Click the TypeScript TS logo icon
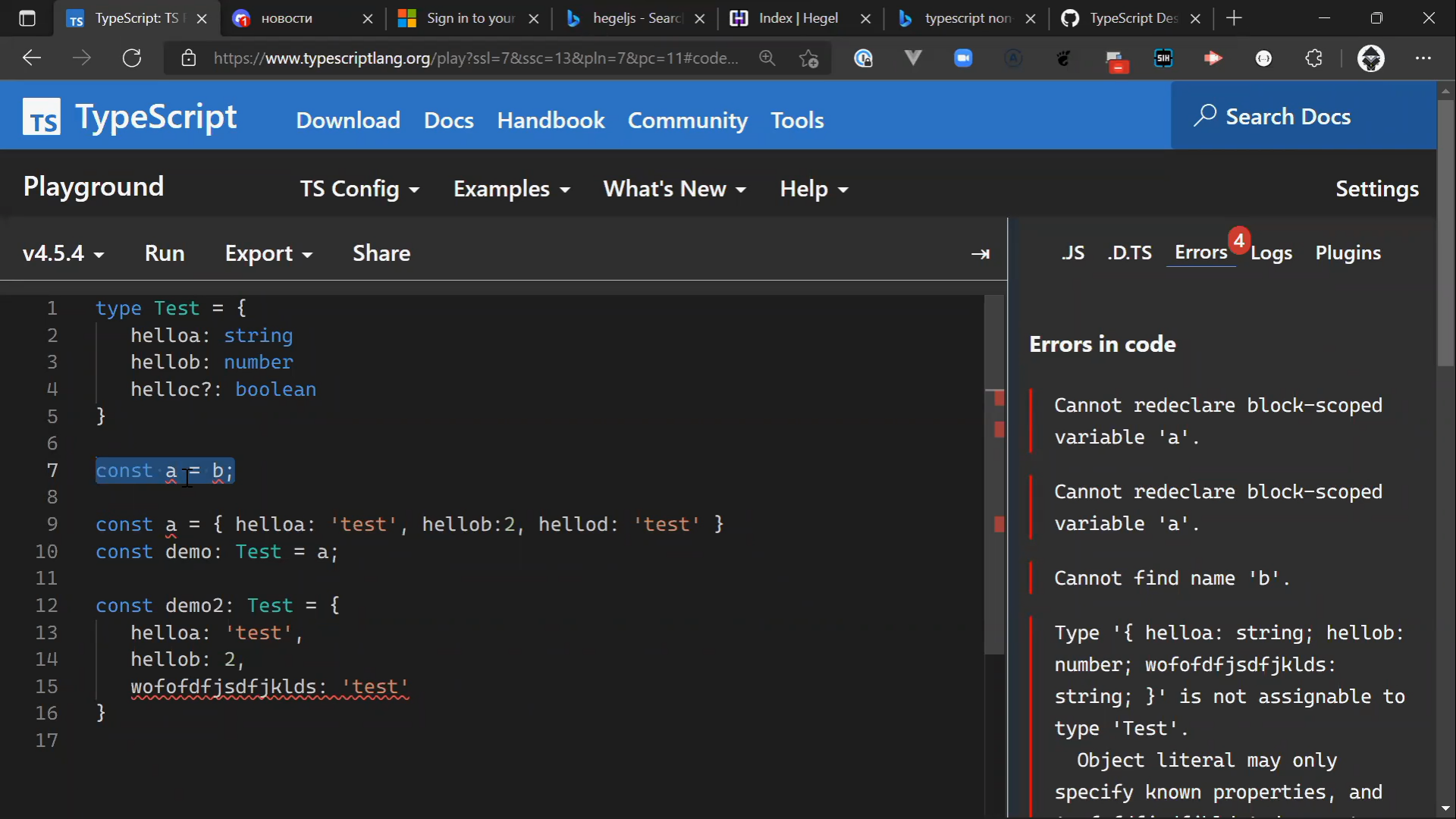 coord(42,117)
